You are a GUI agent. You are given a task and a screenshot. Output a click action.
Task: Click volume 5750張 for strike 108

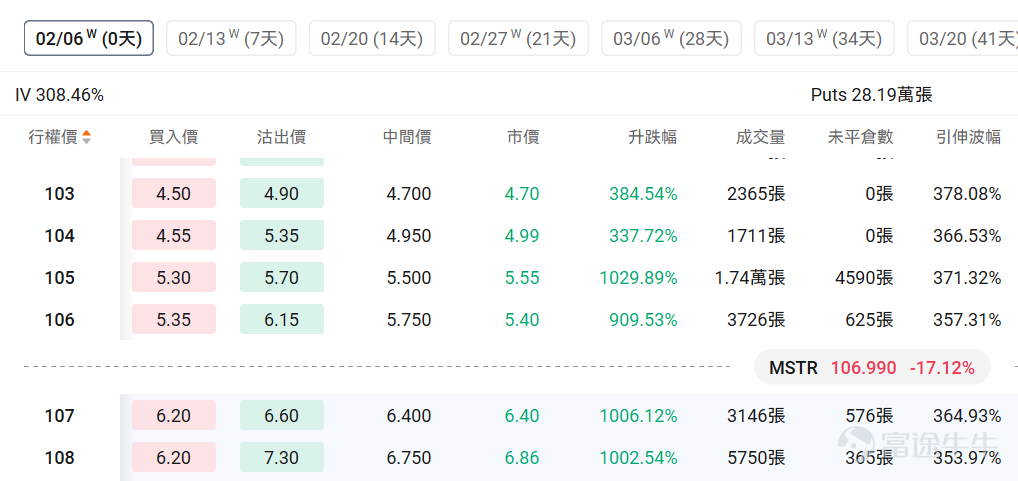tap(754, 458)
